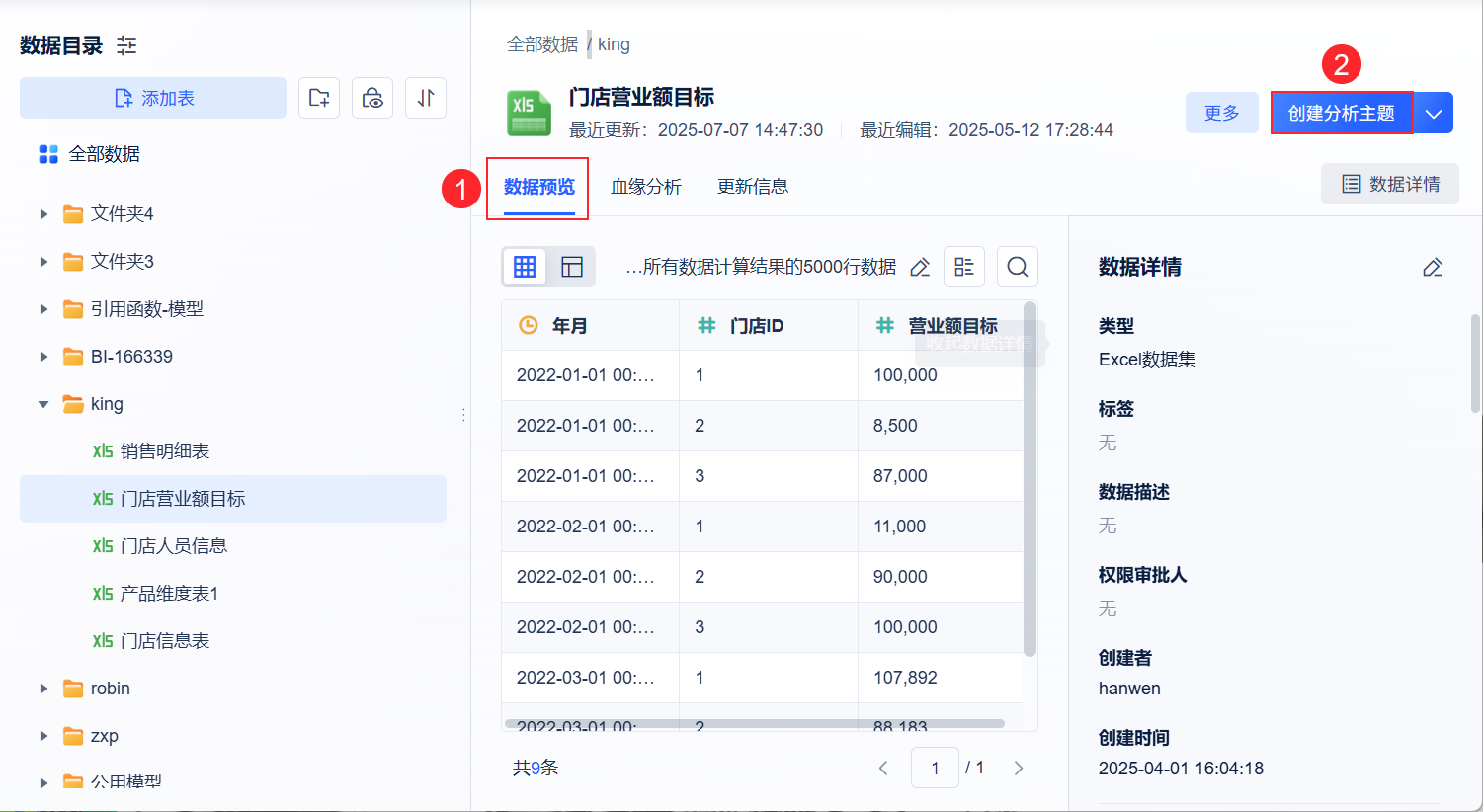
Task: Open the 数据预览 tab
Action: tap(539, 187)
